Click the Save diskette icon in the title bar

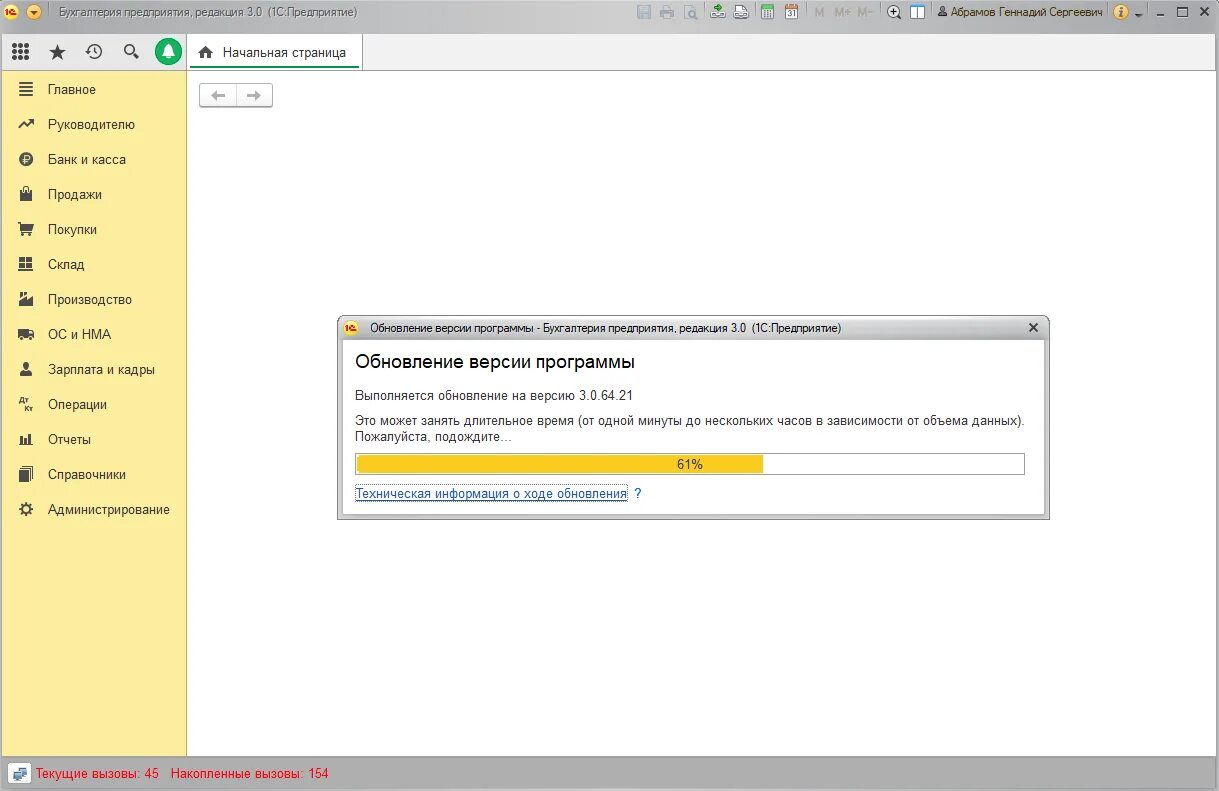coord(643,12)
